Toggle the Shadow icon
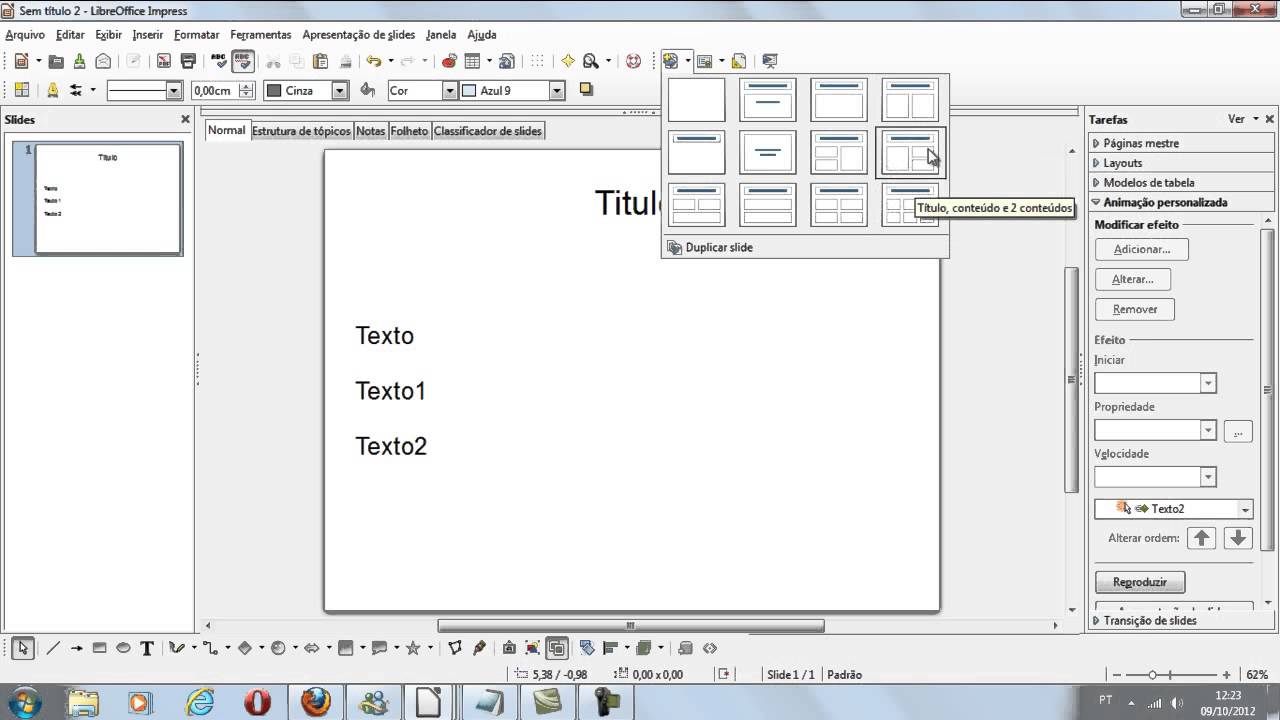 click(x=586, y=90)
